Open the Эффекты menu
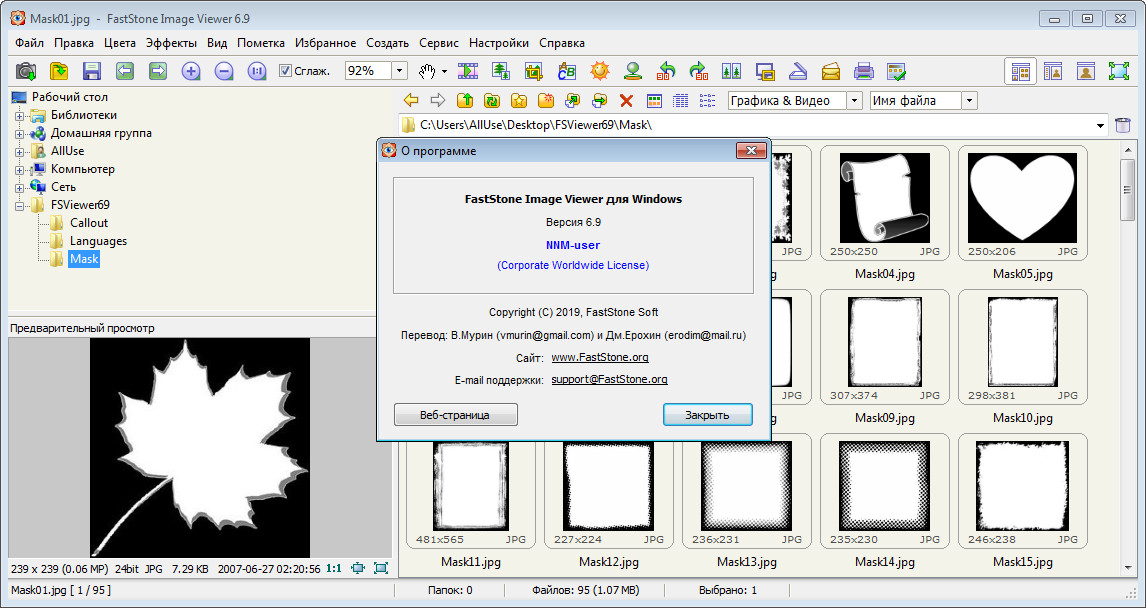 pos(171,43)
